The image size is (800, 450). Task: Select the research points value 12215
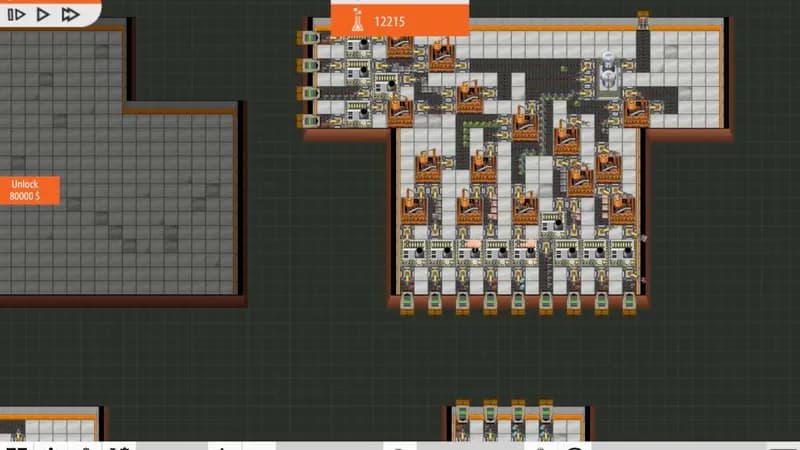pyautogui.click(x=390, y=21)
